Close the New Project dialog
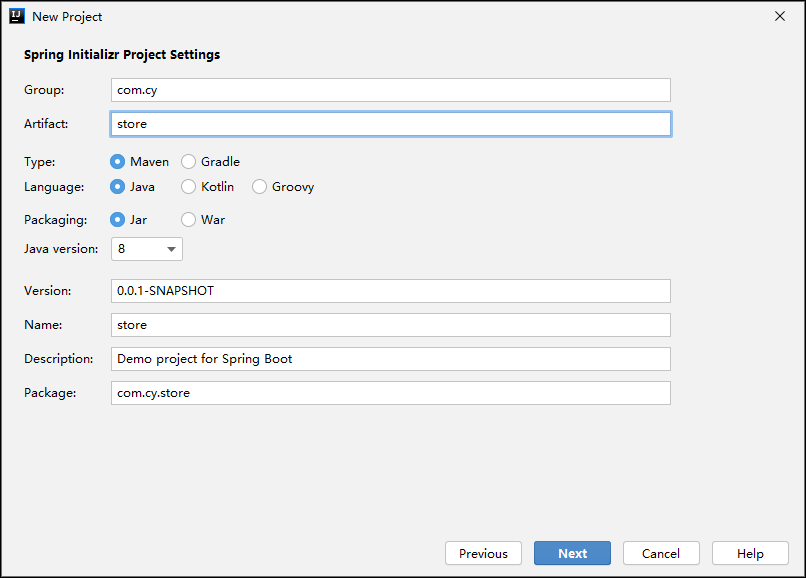The width and height of the screenshot is (806, 578). click(x=780, y=16)
